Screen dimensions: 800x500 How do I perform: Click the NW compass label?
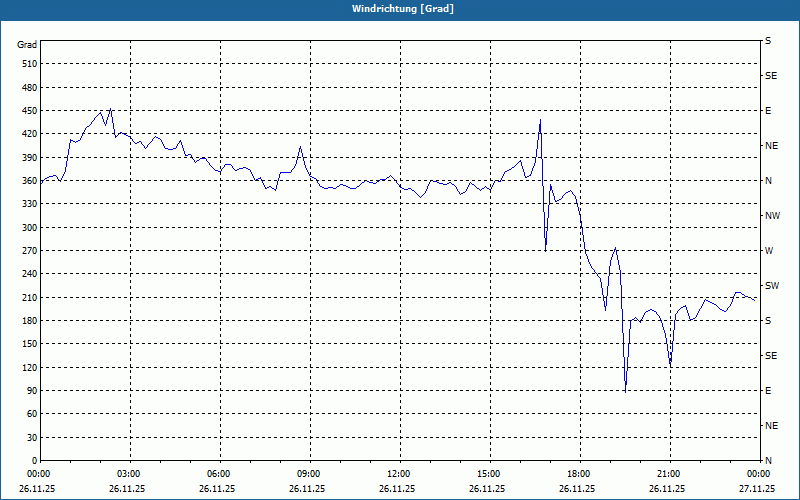click(x=772, y=216)
